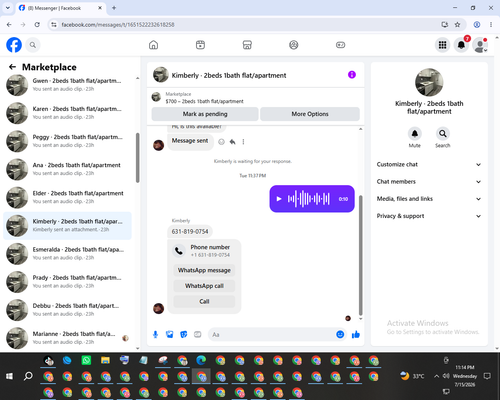500x400 pixels.
Task: Expand Chat members section
Action: pyautogui.click(x=429, y=182)
